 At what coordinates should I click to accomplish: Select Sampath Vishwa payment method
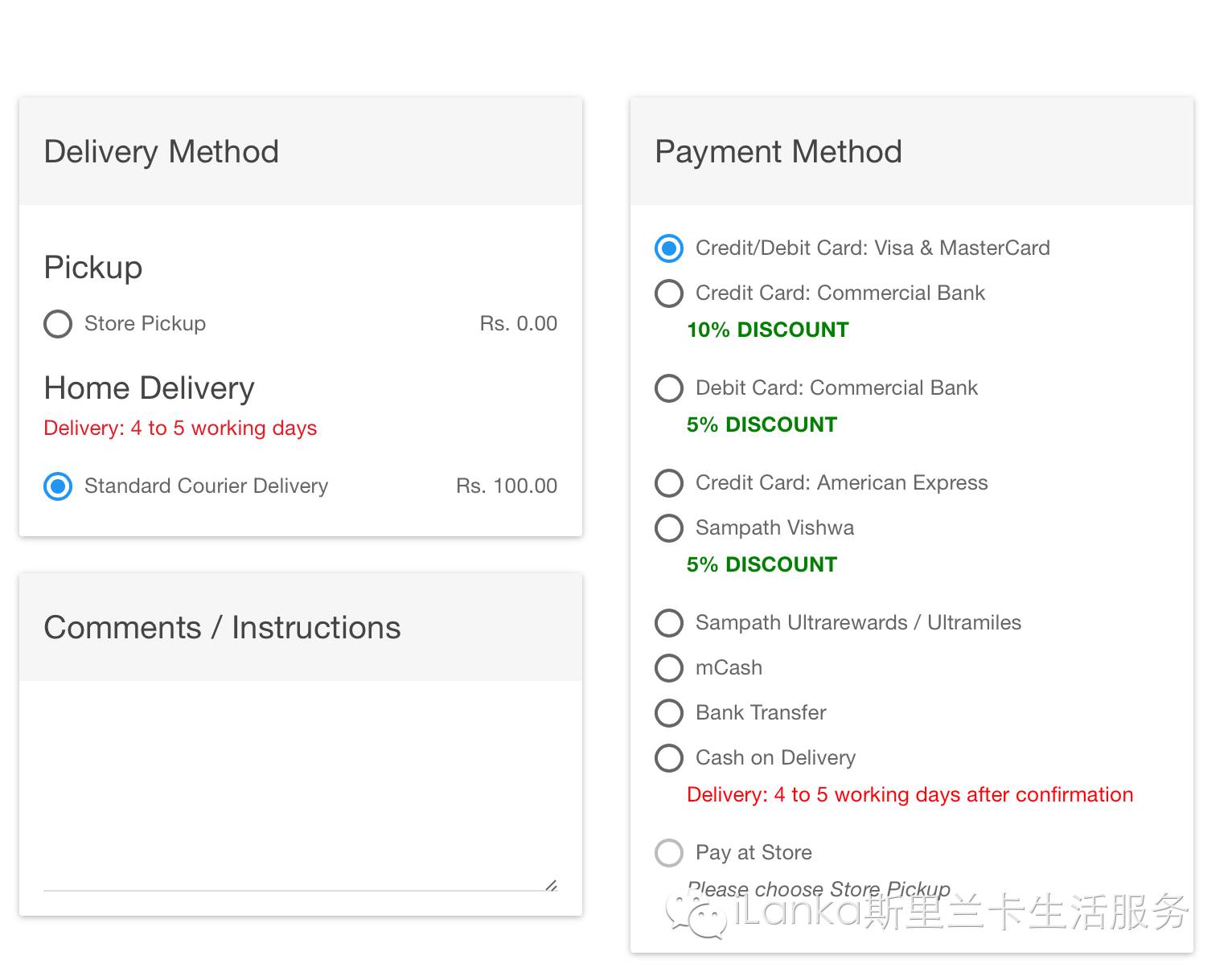[669, 528]
